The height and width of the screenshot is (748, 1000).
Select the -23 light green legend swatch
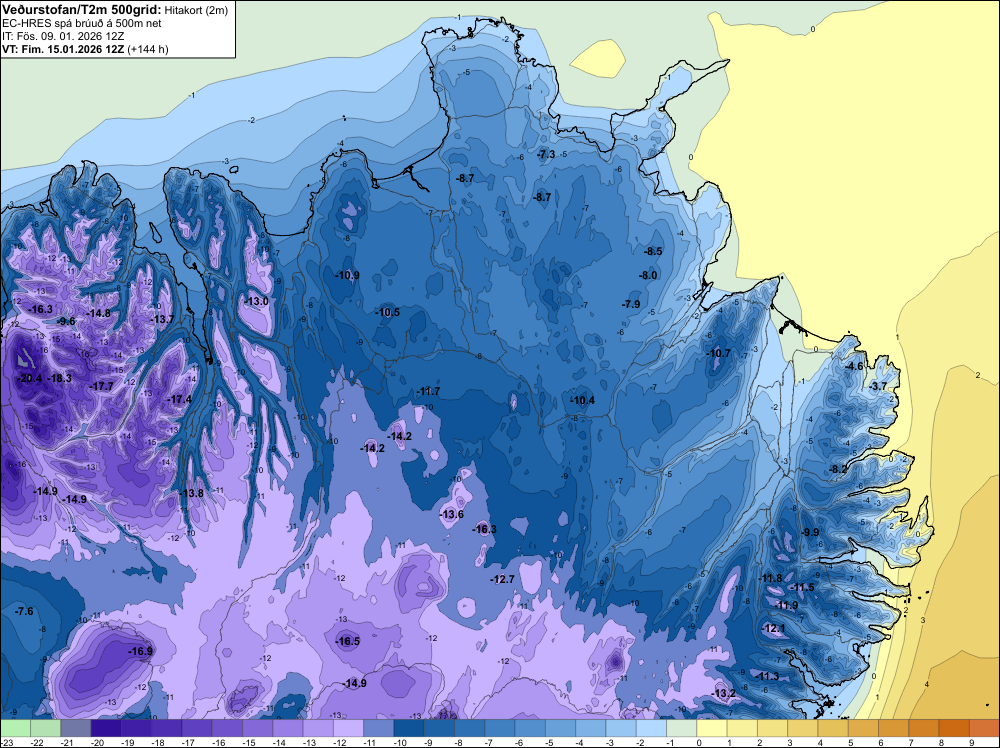15,728
